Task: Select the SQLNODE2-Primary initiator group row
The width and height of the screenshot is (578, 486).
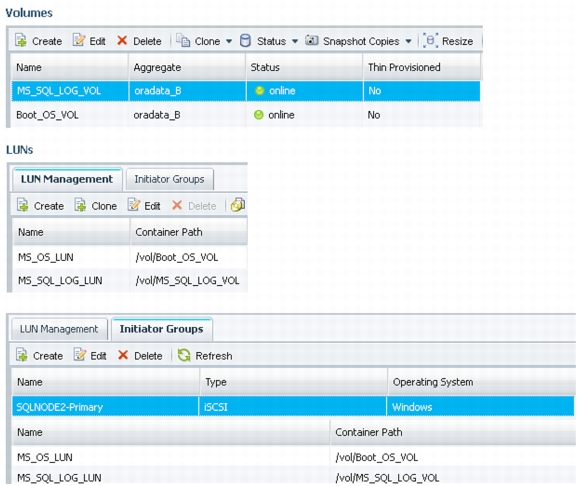Action: coord(293,407)
